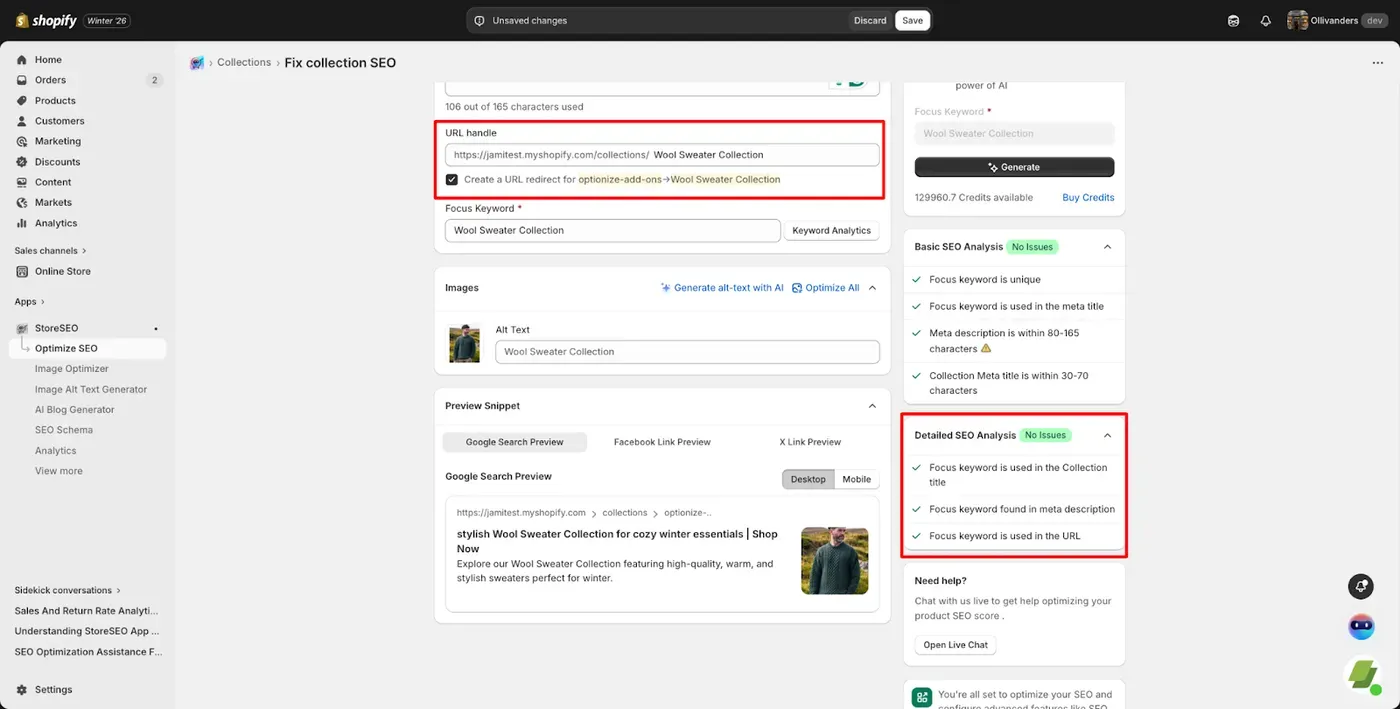Screen dimensions: 1400x709
Task: Click Collections in the breadcrumb
Action: coord(244,62)
